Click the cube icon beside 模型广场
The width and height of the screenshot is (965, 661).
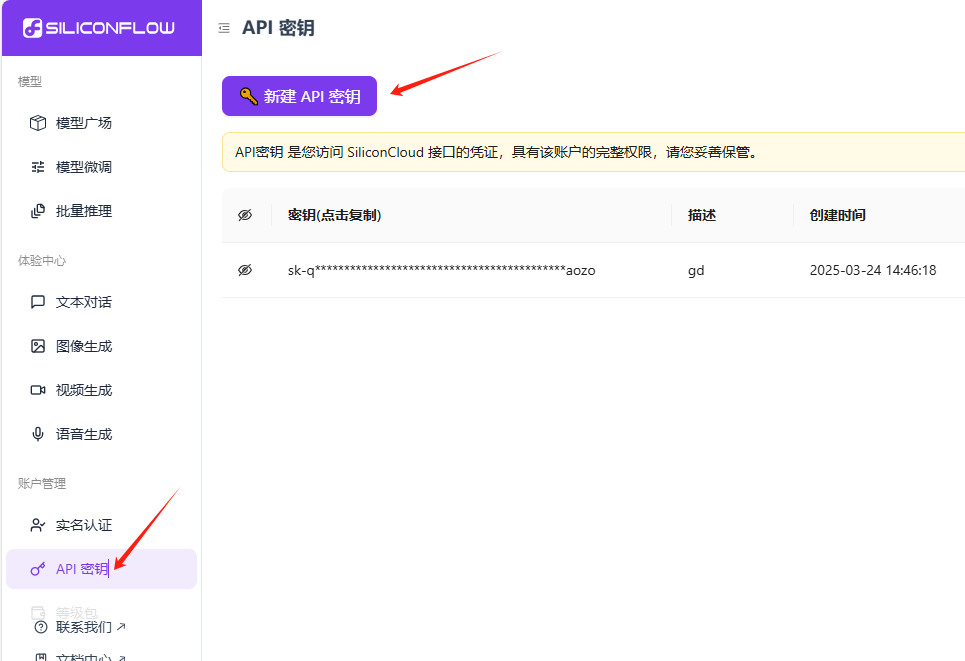click(38, 123)
